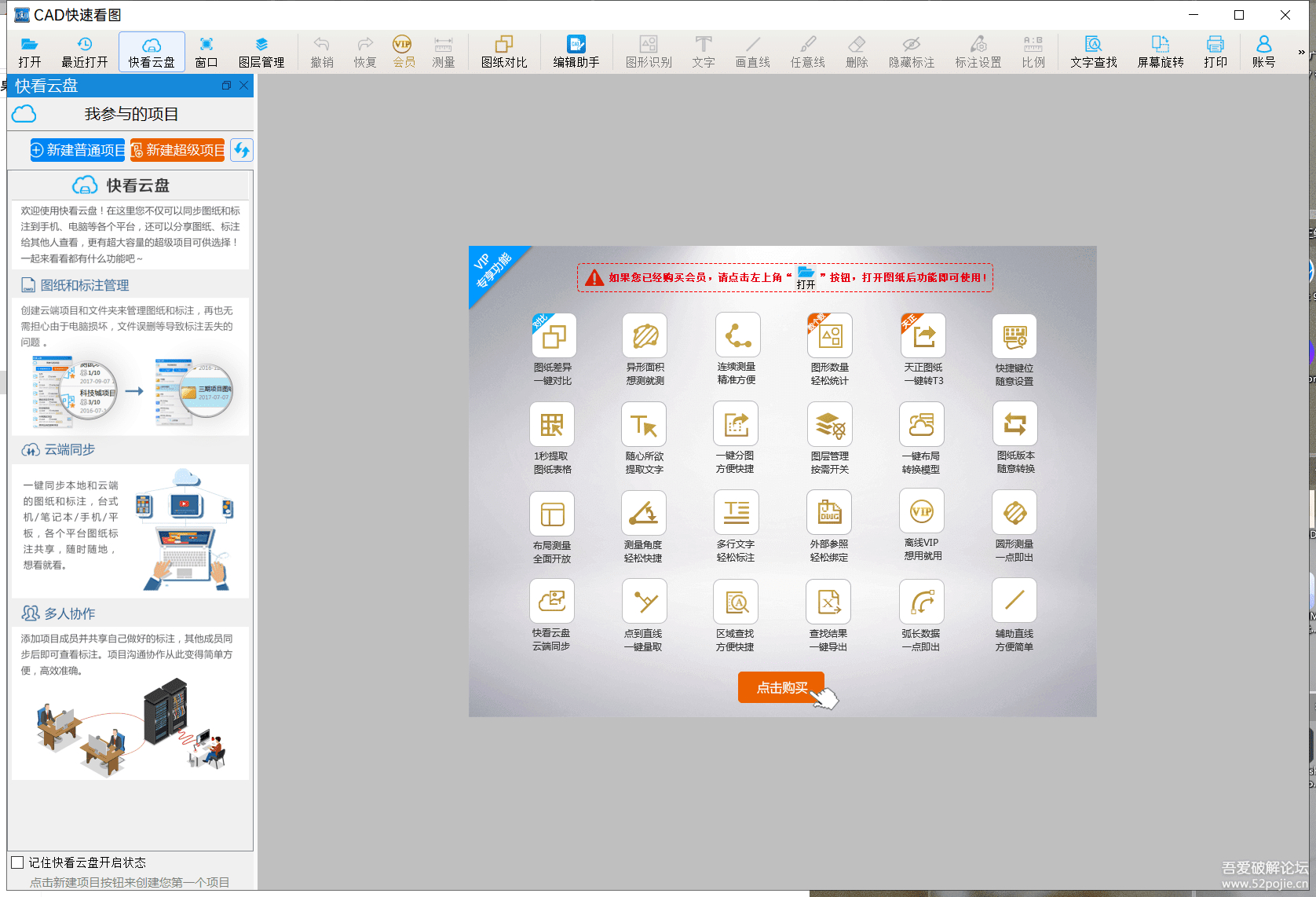Click 离线VIP 想用就用 feature icon
Viewport: 1316px width, 897px height.
[x=922, y=511]
